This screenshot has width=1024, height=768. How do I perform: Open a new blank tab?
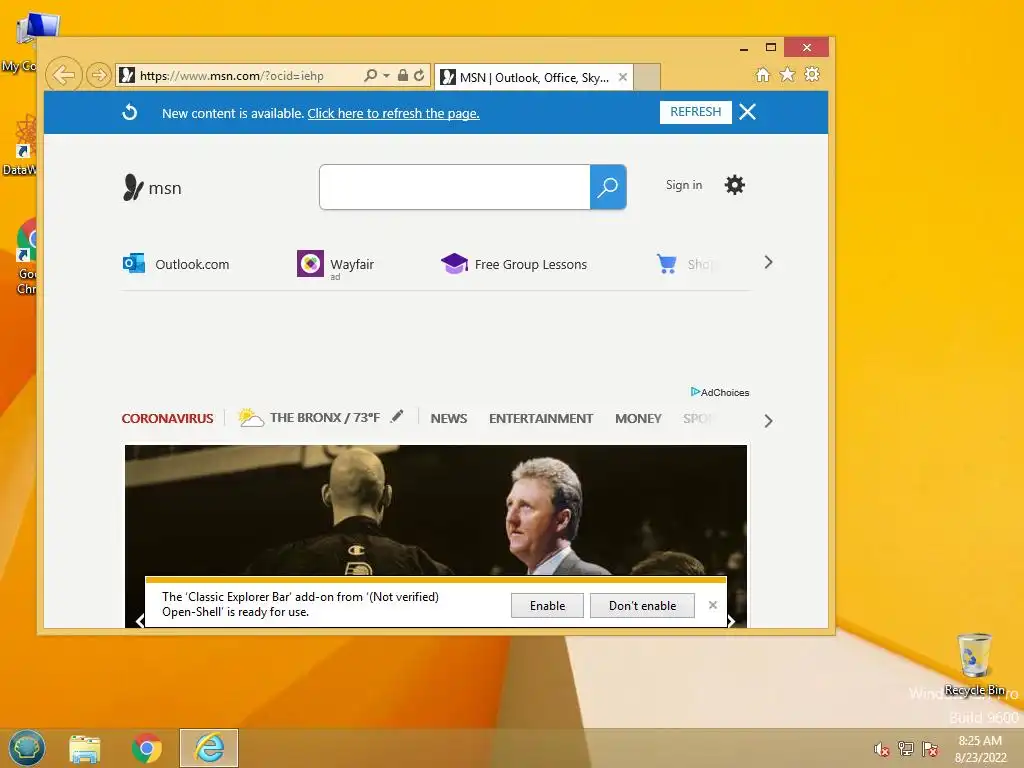(647, 77)
